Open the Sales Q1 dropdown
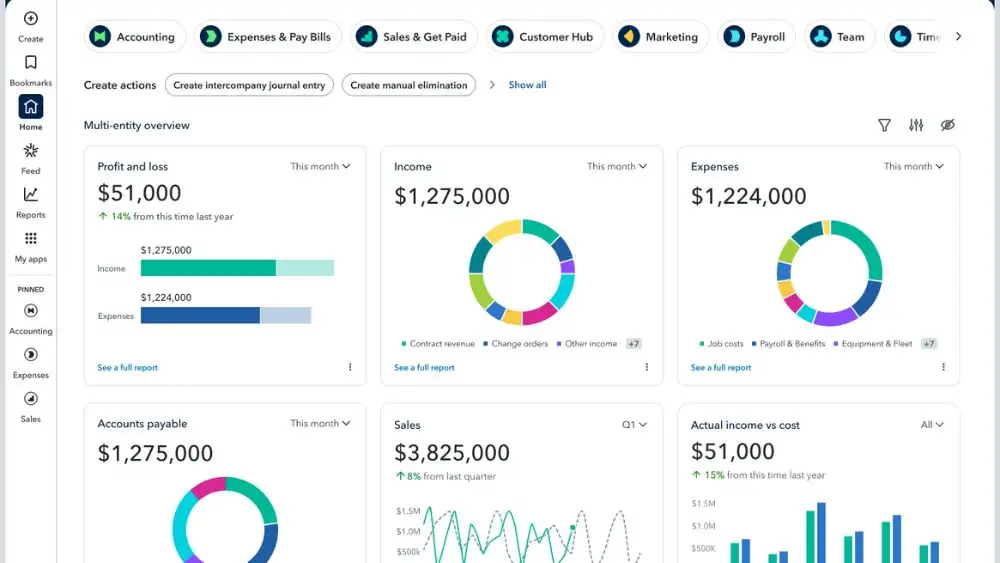The image size is (1000, 563). pos(635,425)
